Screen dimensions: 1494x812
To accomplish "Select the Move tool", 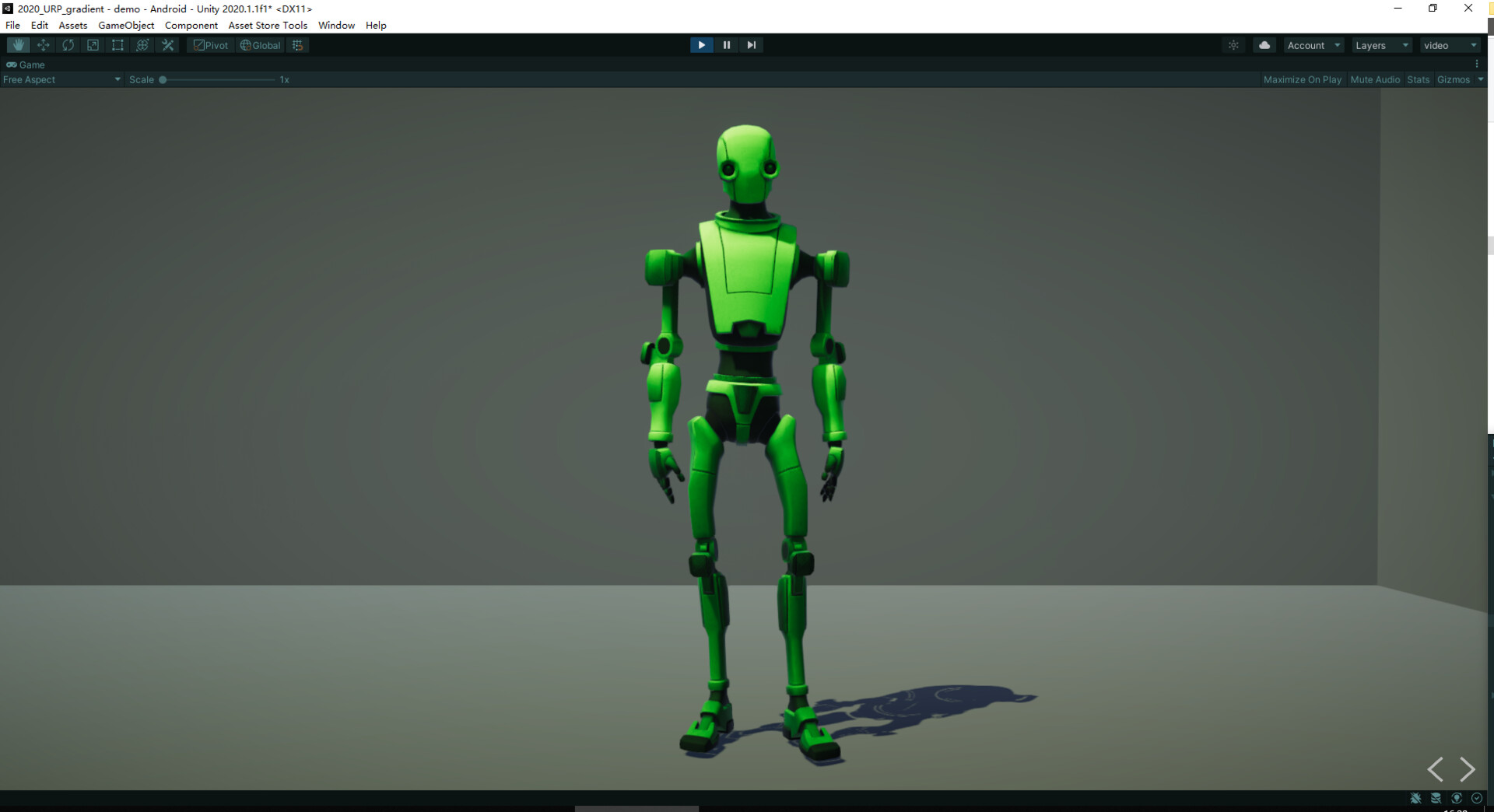I will [43, 45].
